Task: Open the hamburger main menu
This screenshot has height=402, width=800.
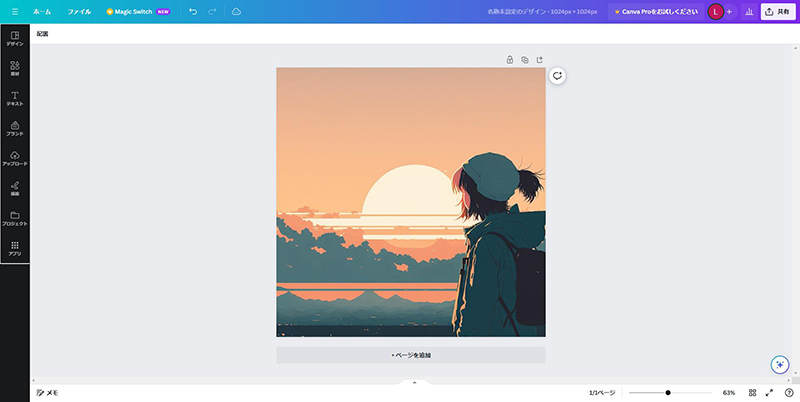Action: pyautogui.click(x=15, y=11)
